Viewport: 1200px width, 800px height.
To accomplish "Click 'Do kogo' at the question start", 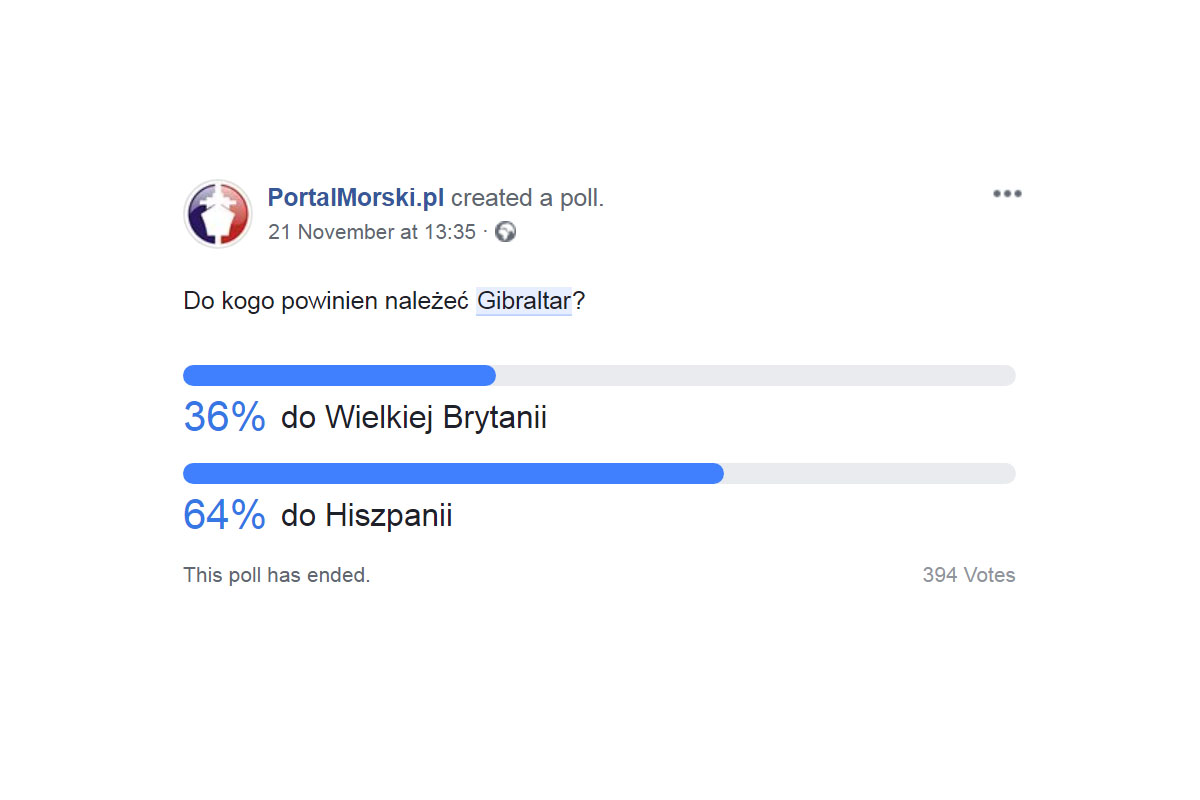I will point(221,301).
